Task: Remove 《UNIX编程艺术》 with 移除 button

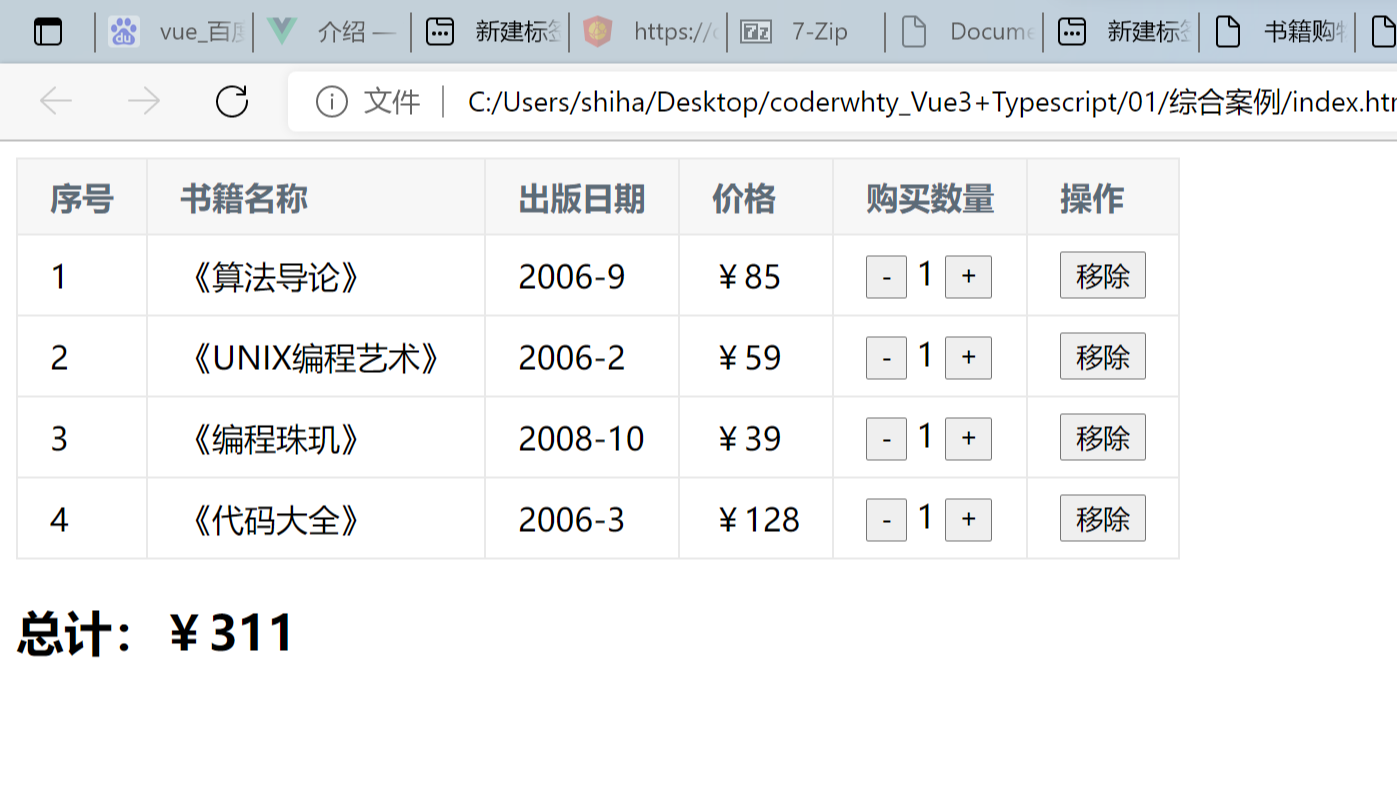Action: point(1103,356)
